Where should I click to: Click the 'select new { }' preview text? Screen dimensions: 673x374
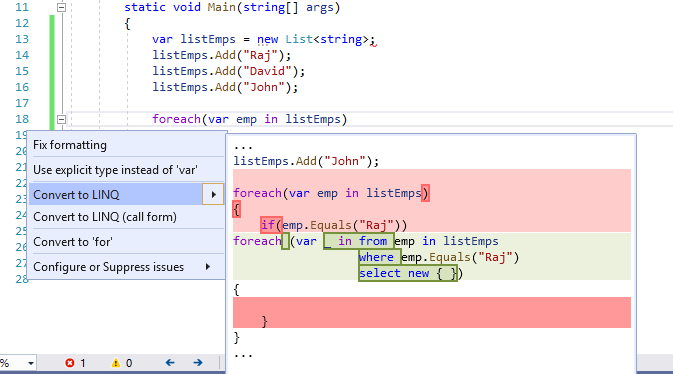pos(408,273)
